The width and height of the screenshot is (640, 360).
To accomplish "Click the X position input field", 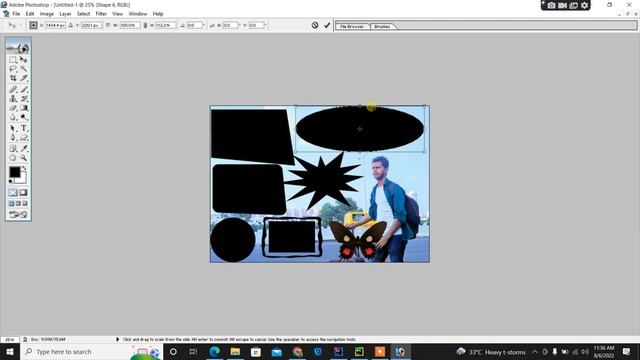I will click(x=55, y=25).
